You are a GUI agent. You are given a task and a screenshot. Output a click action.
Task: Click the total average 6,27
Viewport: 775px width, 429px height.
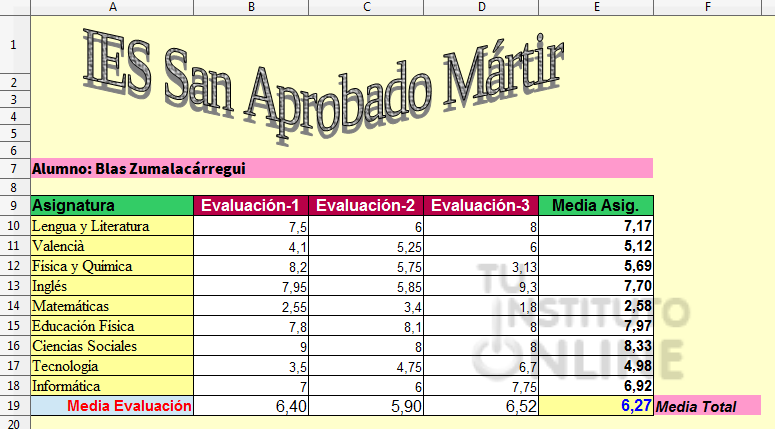click(596, 405)
